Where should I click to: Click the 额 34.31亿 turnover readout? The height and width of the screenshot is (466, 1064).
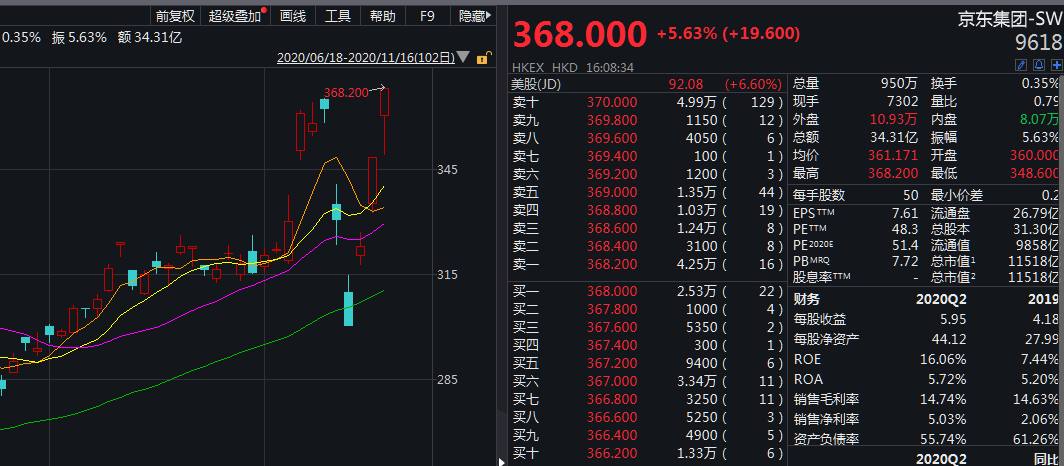point(149,38)
